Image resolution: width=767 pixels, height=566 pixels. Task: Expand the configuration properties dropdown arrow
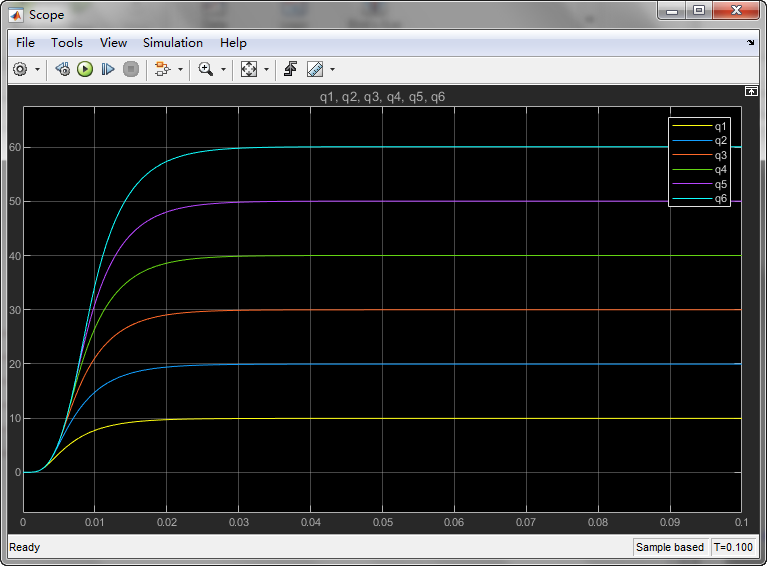point(37,69)
